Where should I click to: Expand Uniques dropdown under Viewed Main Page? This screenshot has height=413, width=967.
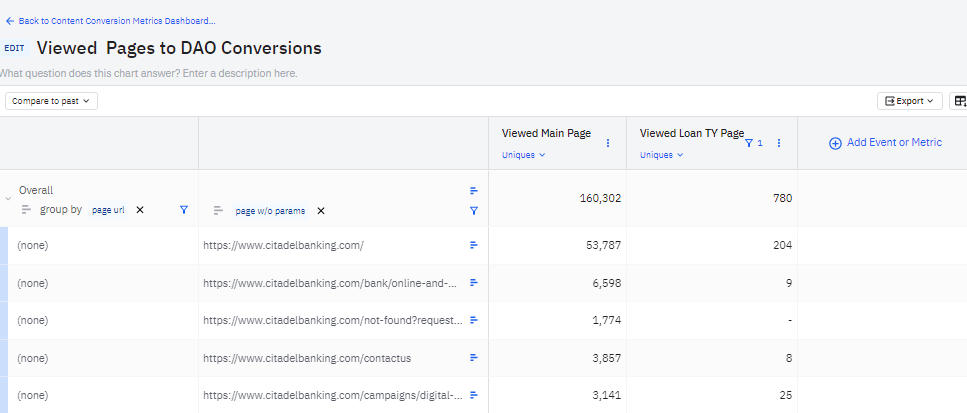point(524,155)
